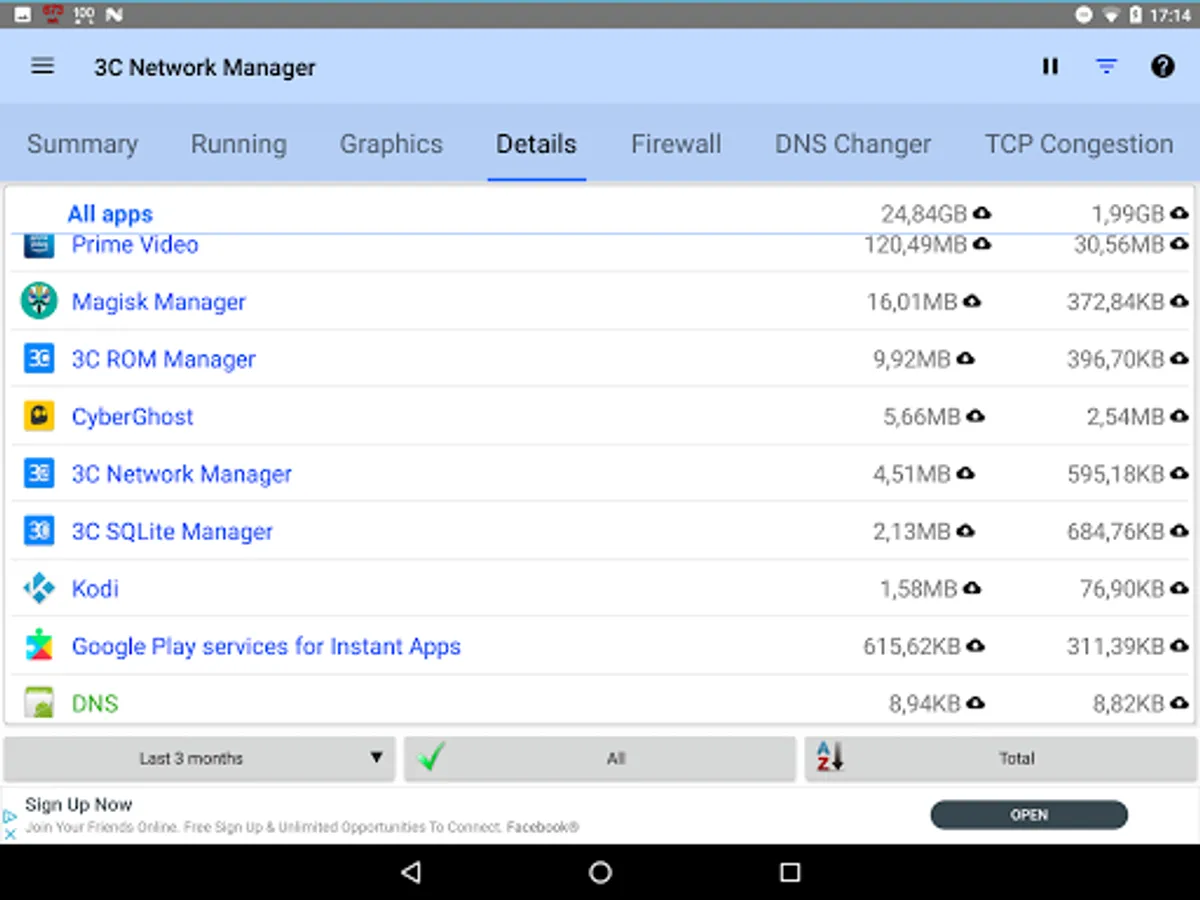Tap the Android home circle button
The height and width of the screenshot is (900, 1200).
[600, 872]
